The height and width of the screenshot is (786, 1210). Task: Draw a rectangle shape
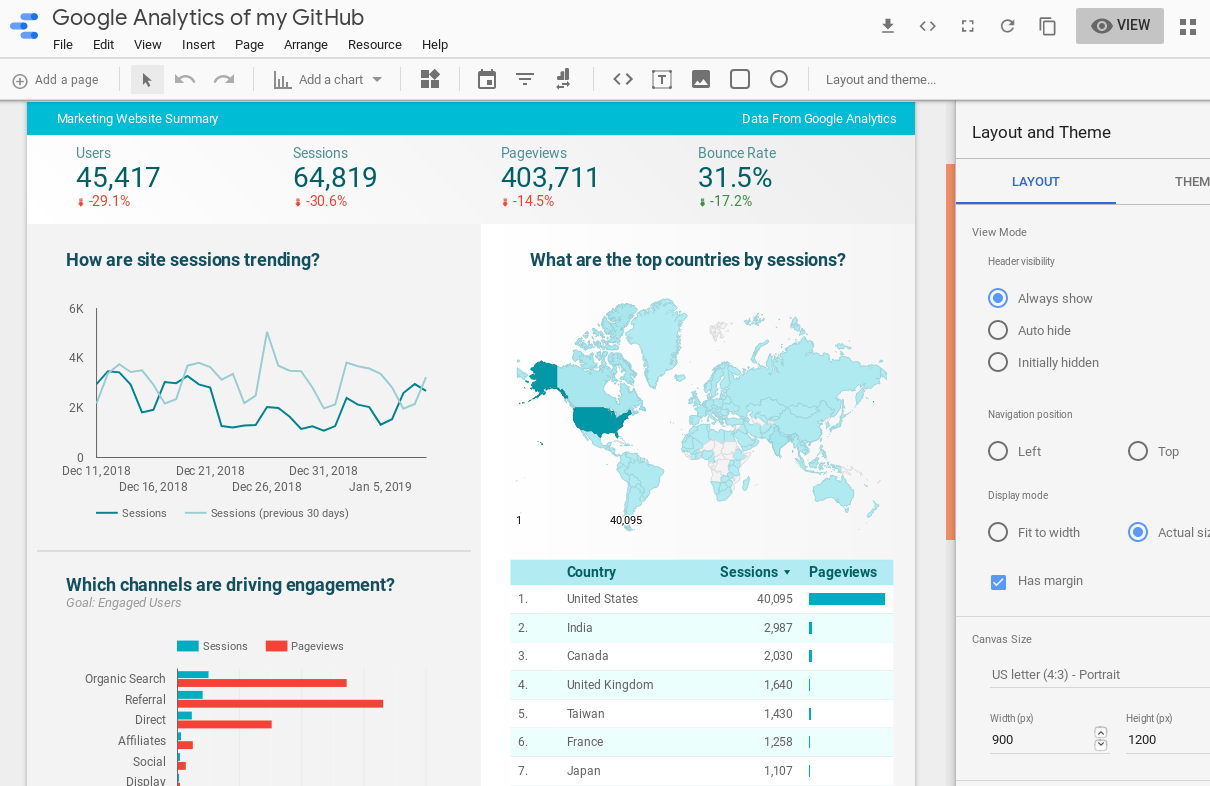pyautogui.click(x=740, y=79)
